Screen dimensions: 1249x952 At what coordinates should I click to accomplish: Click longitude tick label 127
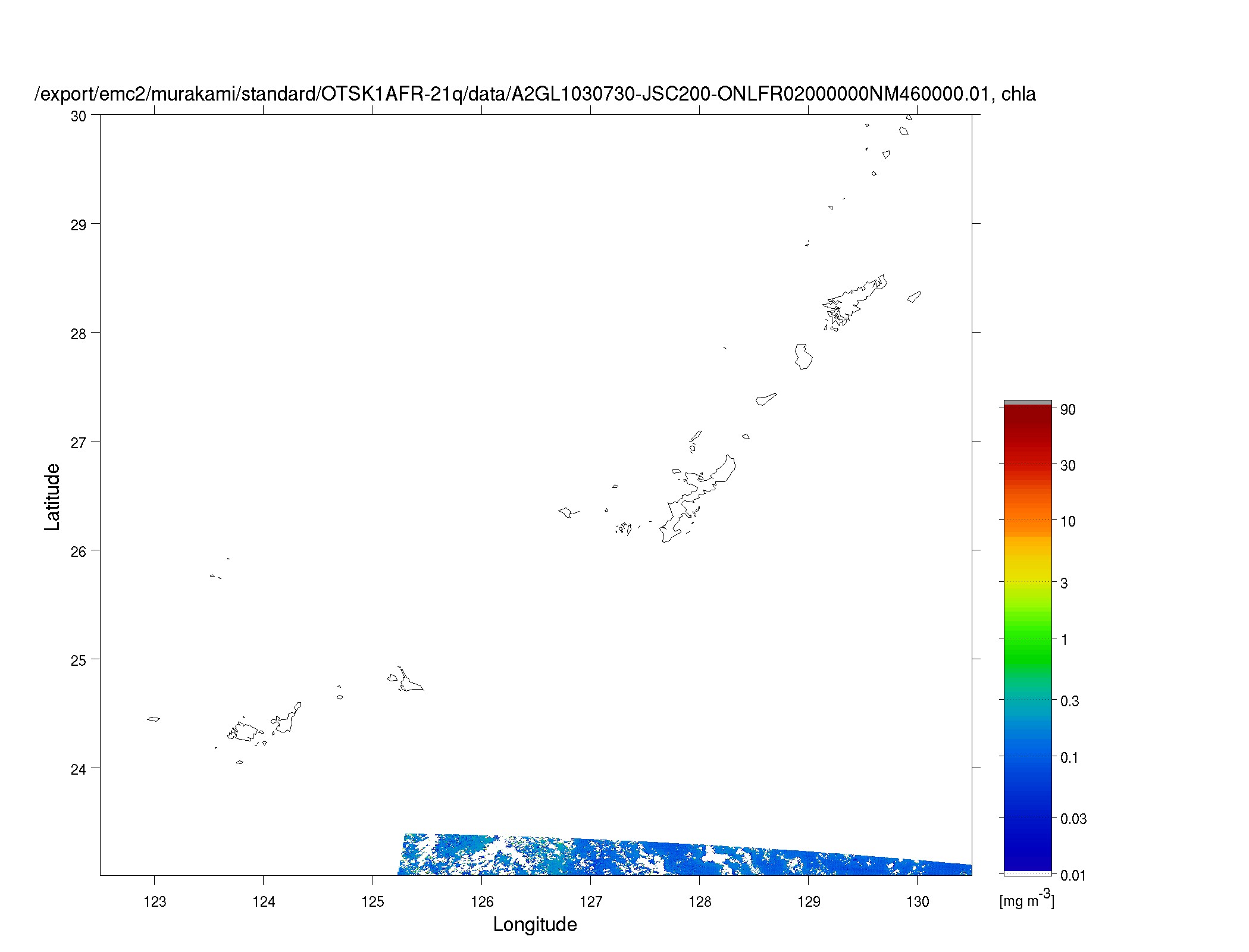591,902
